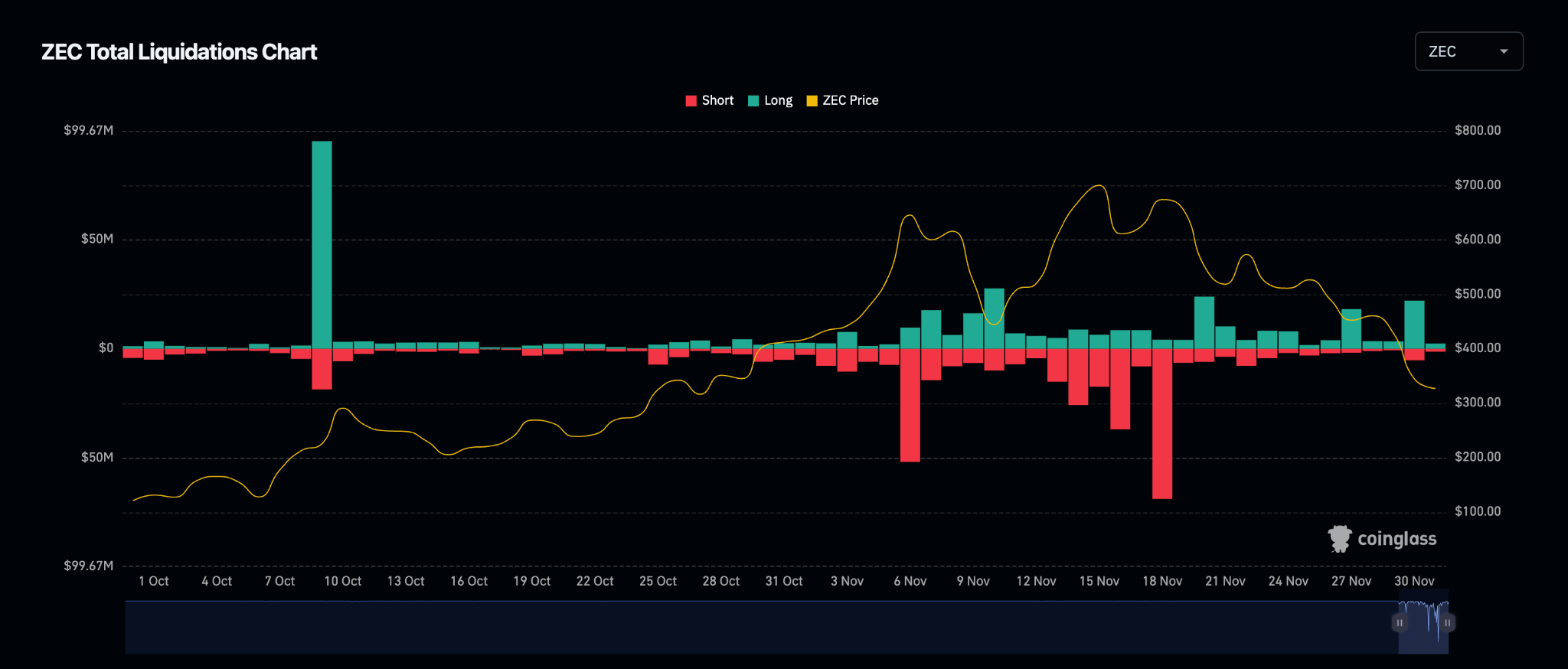
Task: Click the 15 Nov x-axis label
Action: 1099,581
